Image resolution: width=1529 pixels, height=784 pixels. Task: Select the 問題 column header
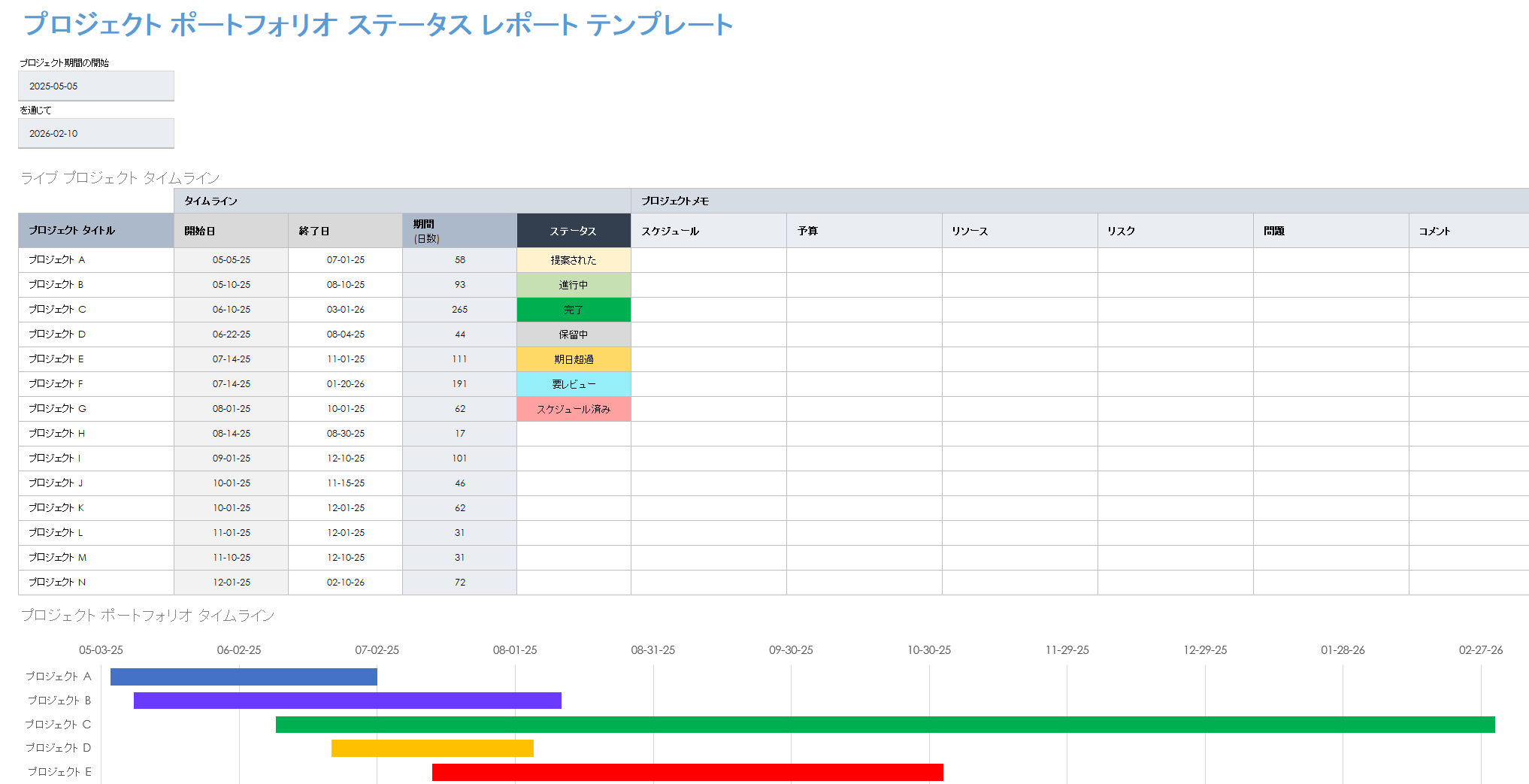(x=1331, y=231)
